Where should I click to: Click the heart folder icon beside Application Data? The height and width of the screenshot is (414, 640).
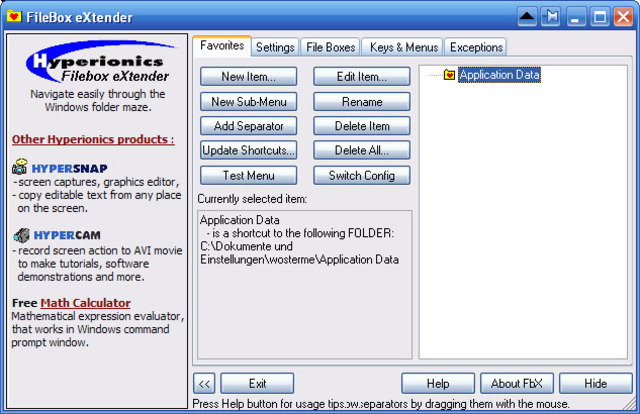(x=449, y=75)
